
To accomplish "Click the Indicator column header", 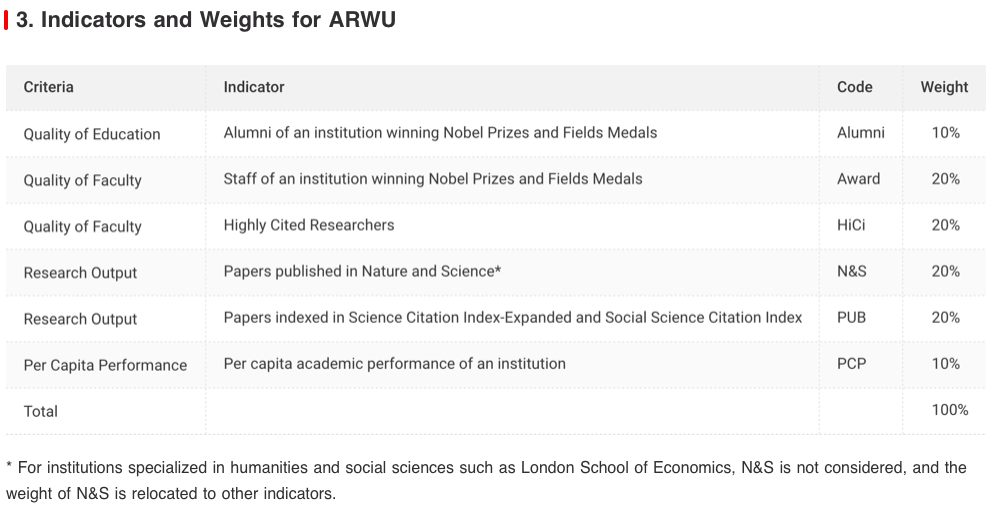I will coord(254,87).
